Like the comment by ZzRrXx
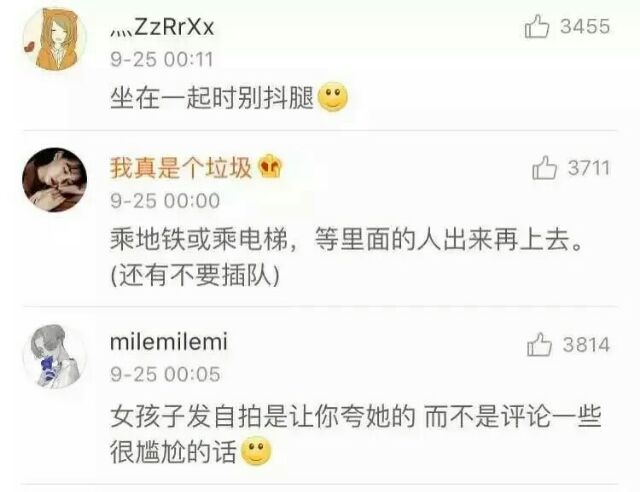Viewport: 640px width, 492px height. [537, 27]
